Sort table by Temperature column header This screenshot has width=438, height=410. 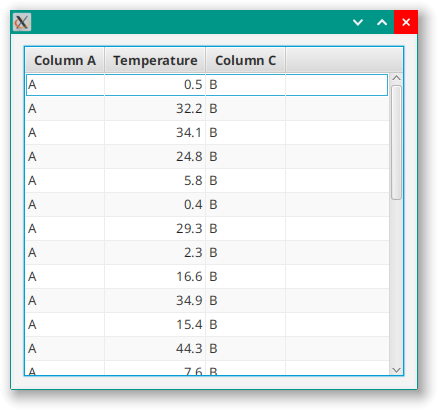(155, 60)
